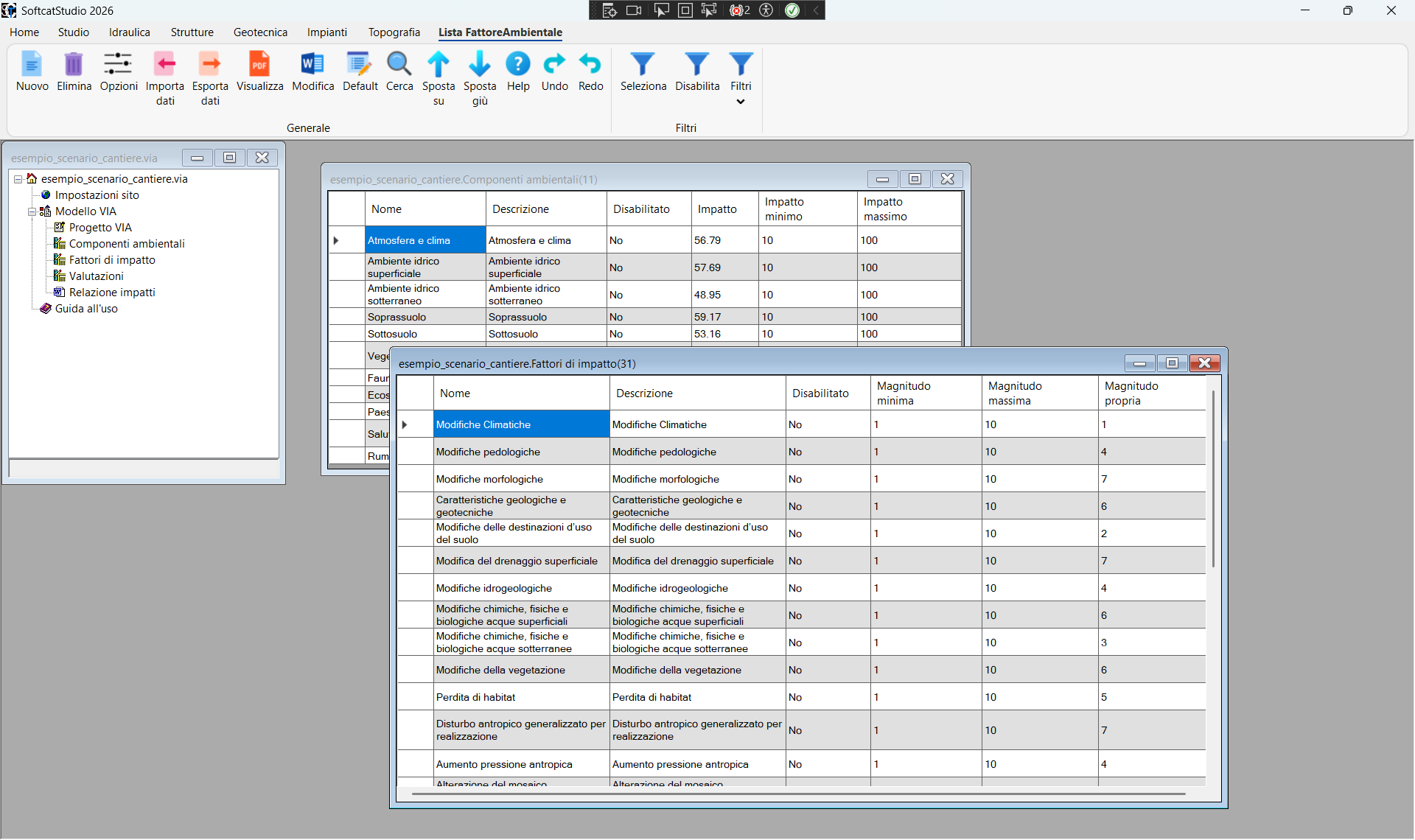Click horizontal scrollbar in Fattori di impatto
Viewport: 1415px width, 840px height.
click(799, 794)
